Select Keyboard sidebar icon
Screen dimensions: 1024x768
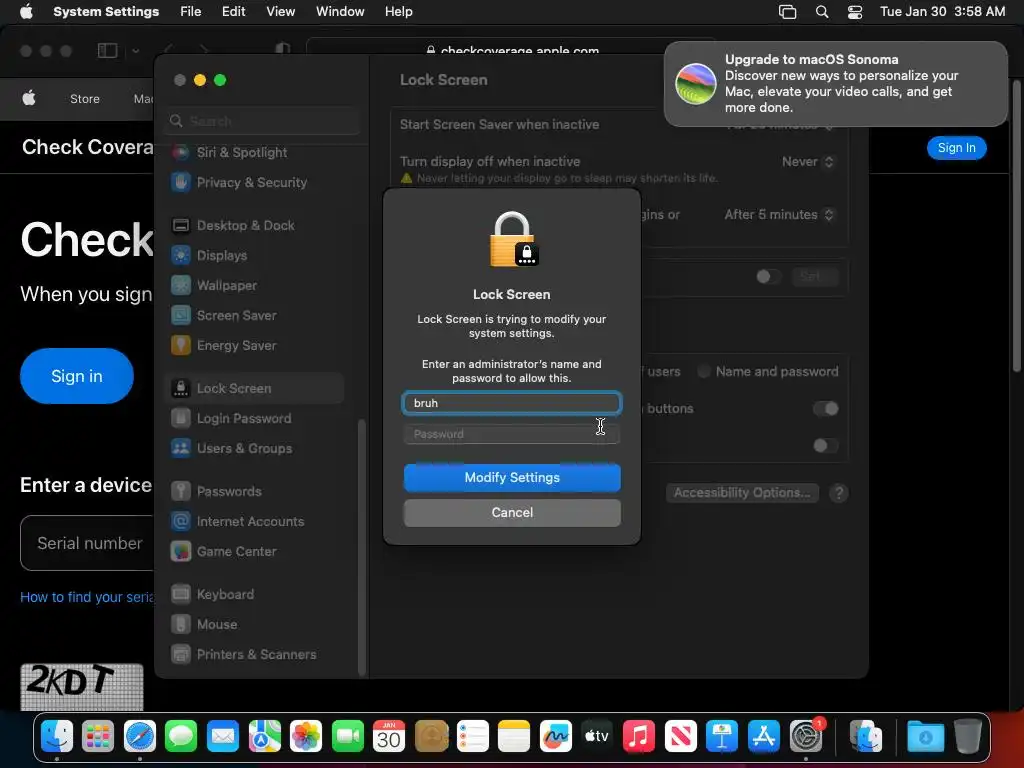[181, 594]
